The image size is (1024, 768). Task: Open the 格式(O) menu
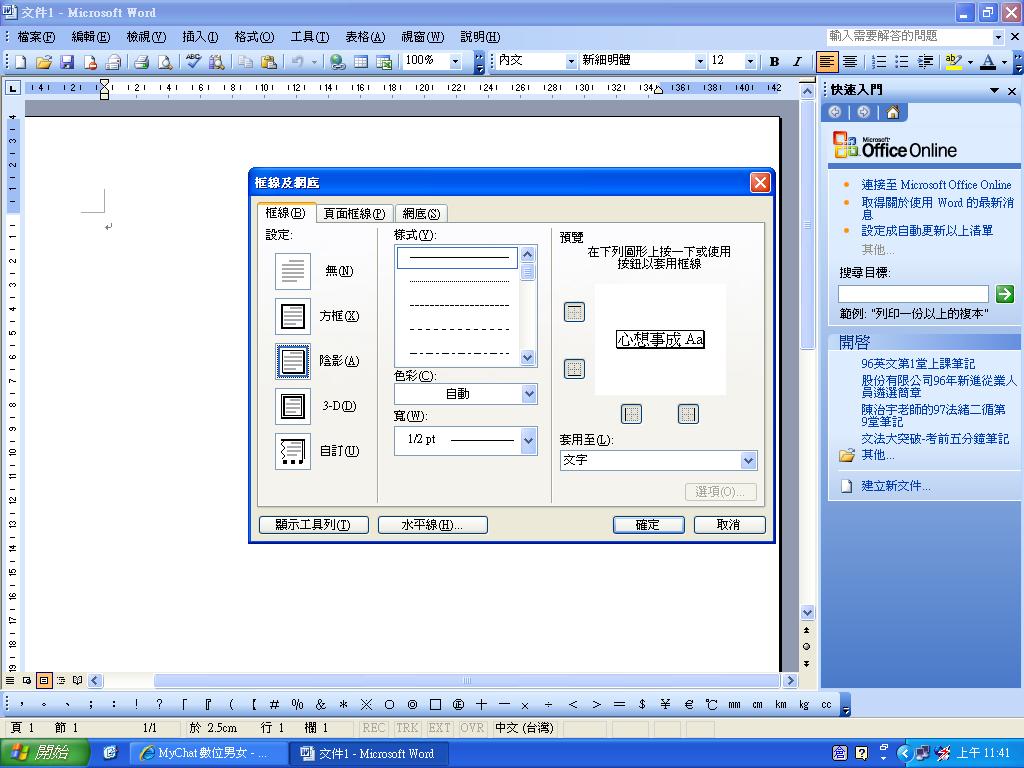tap(254, 37)
